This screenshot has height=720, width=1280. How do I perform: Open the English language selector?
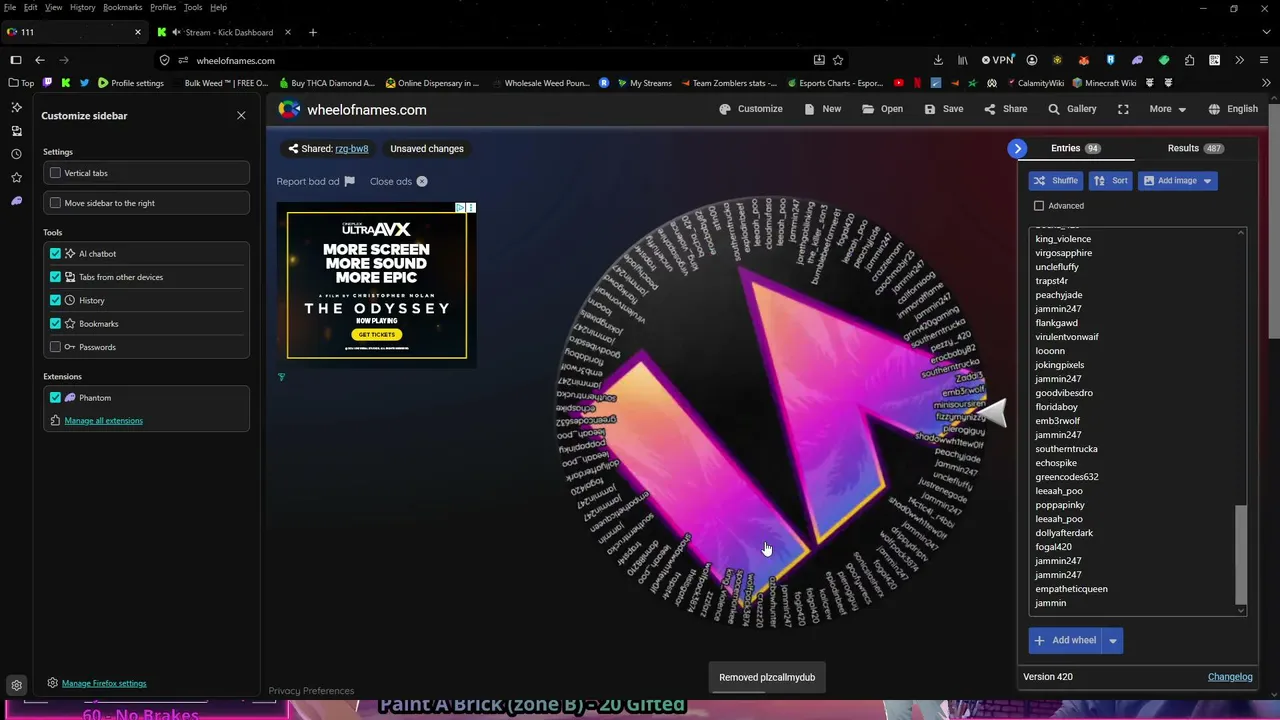pyautogui.click(x=1233, y=109)
